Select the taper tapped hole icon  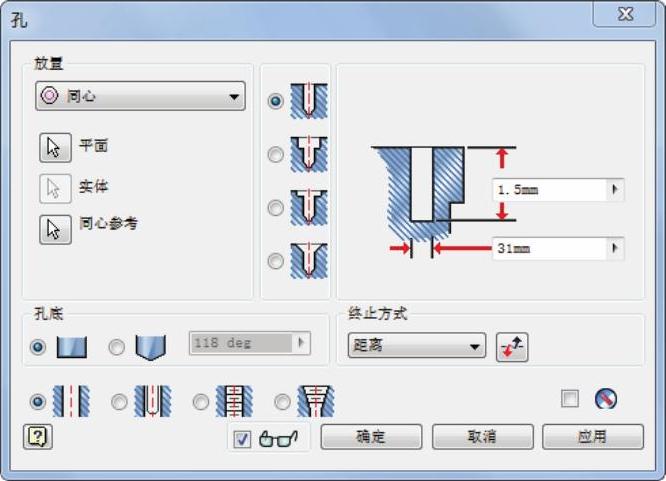[x=316, y=401]
